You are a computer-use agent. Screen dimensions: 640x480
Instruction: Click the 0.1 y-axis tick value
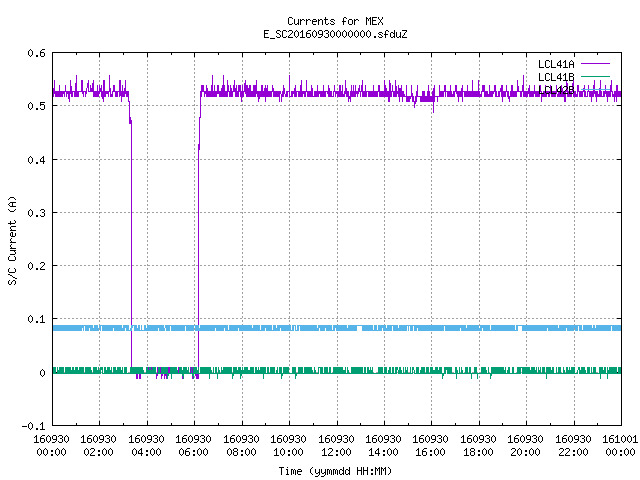[x=36, y=319]
